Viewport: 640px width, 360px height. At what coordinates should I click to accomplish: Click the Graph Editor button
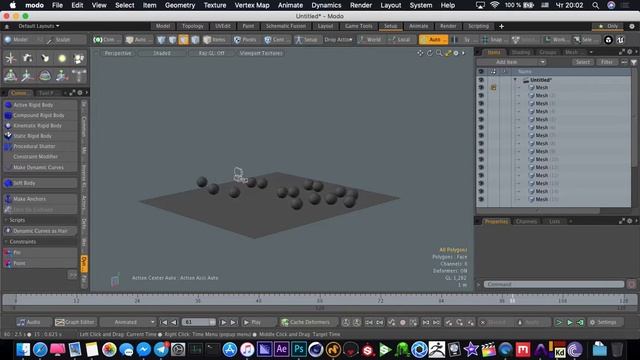click(75, 322)
